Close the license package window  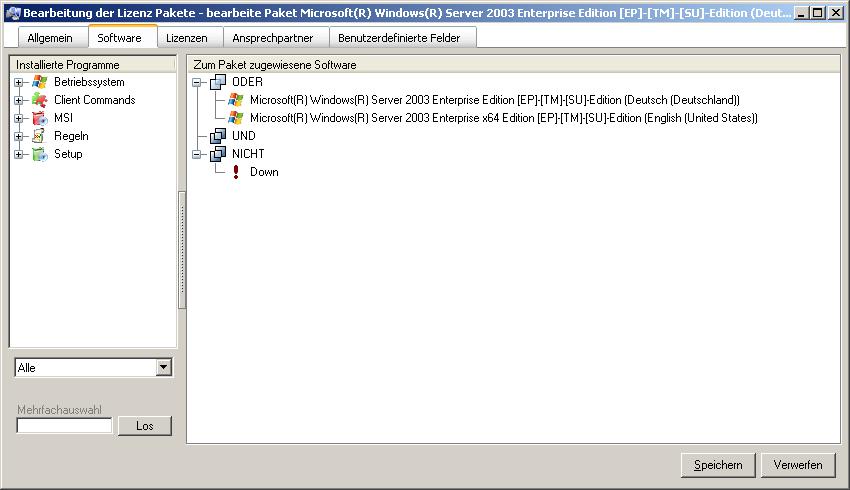tap(836, 12)
